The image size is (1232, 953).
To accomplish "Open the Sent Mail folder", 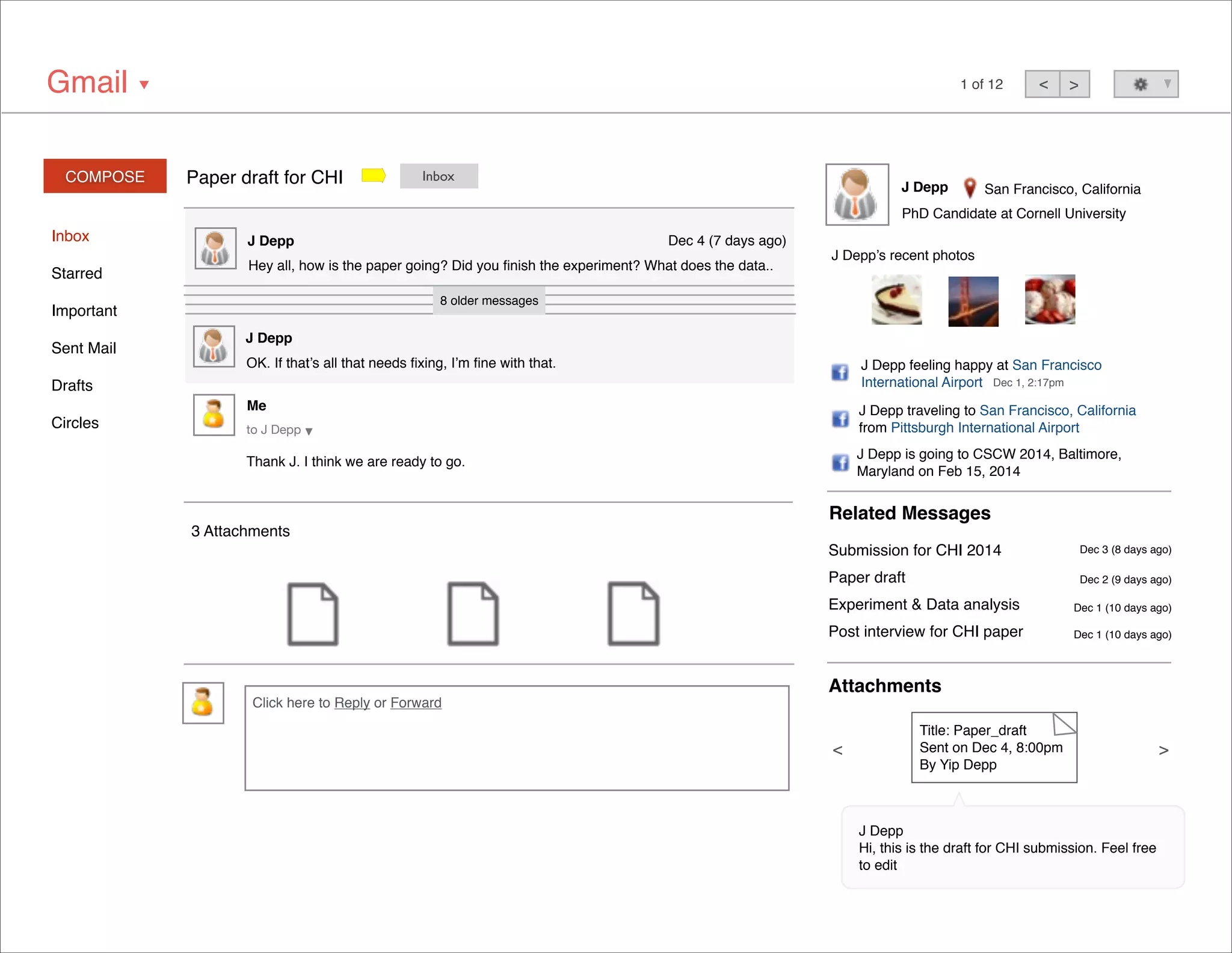I will [84, 348].
